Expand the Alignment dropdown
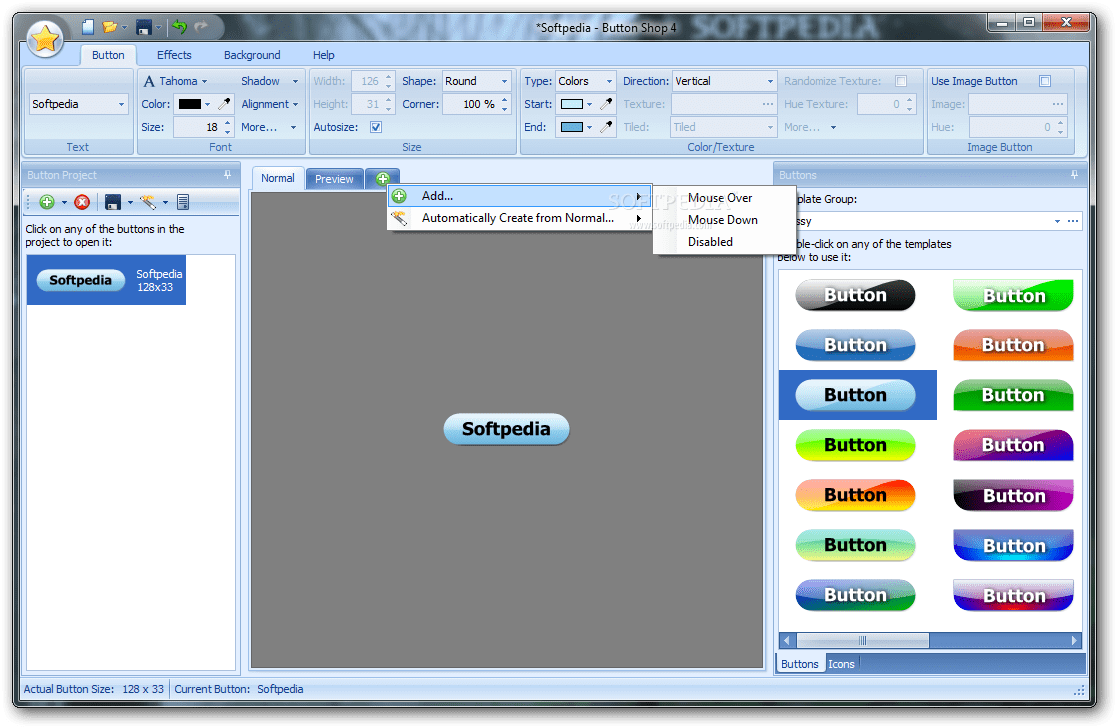Image resolution: width=1117 pixels, height=728 pixels. pyautogui.click(x=269, y=104)
